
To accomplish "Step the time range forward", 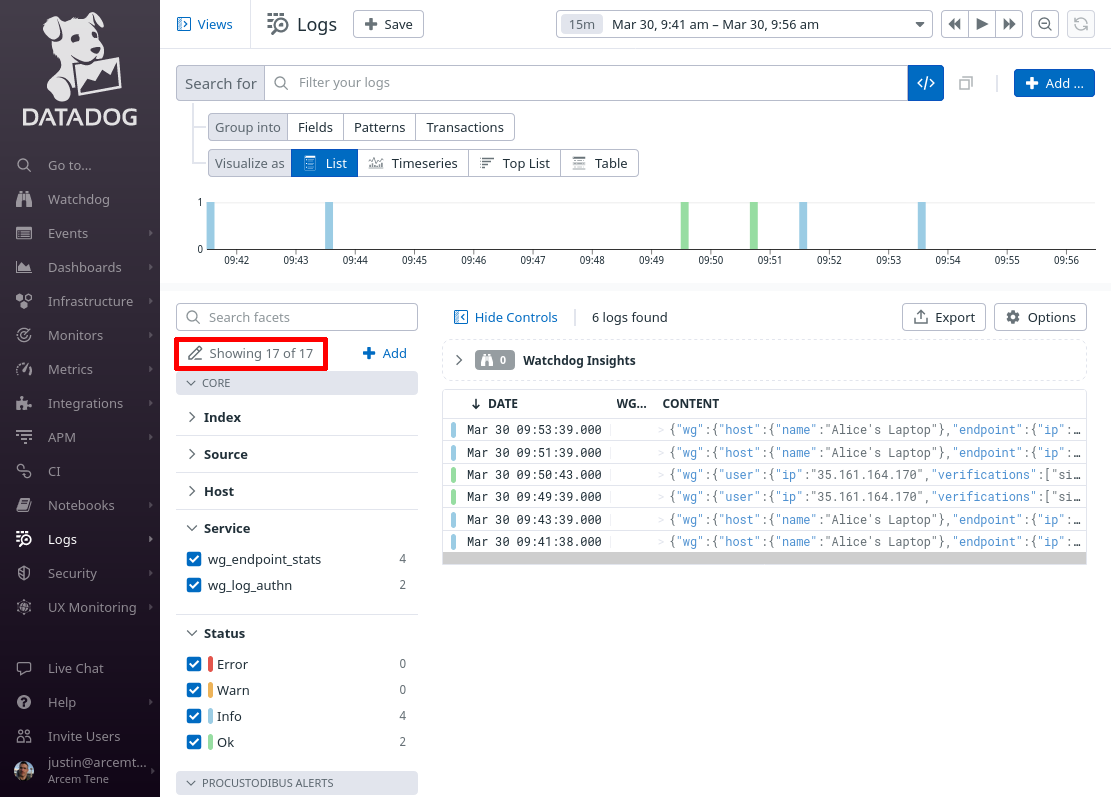I will (x=1009, y=24).
